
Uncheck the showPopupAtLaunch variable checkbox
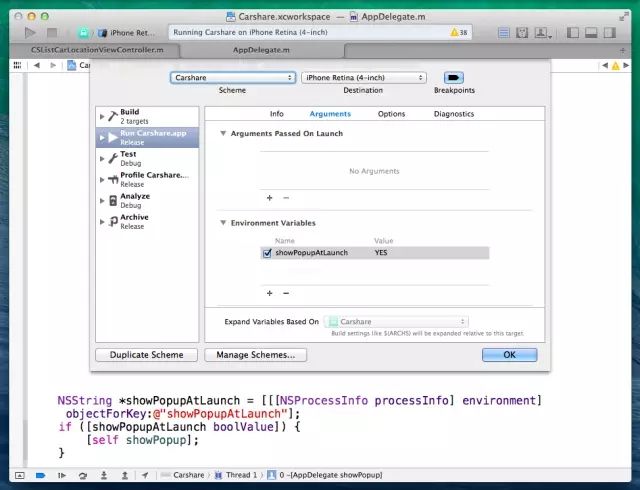[x=267, y=253]
